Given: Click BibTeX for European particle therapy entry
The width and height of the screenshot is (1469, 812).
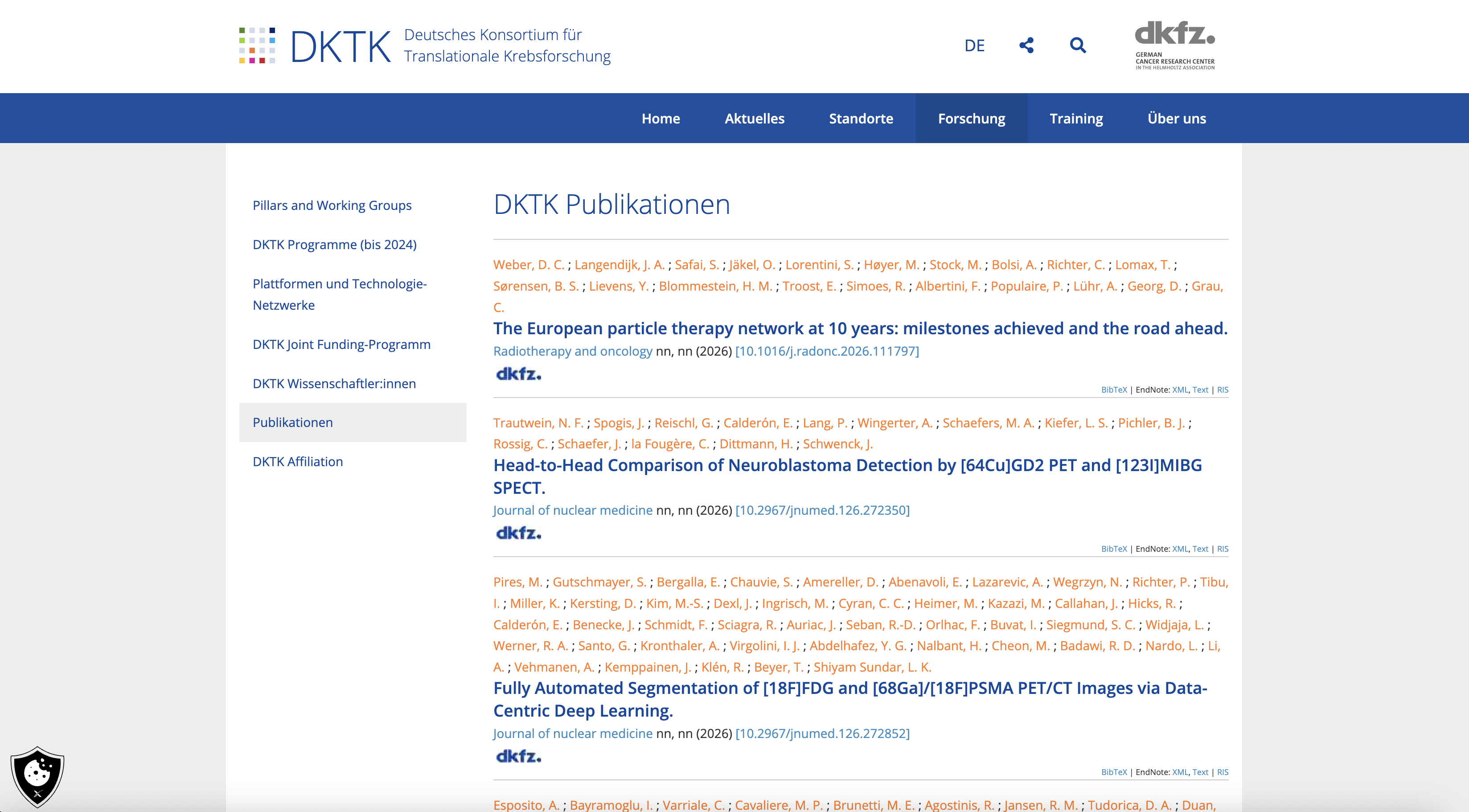Looking at the screenshot, I should pyautogui.click(x=1114, y=390).
